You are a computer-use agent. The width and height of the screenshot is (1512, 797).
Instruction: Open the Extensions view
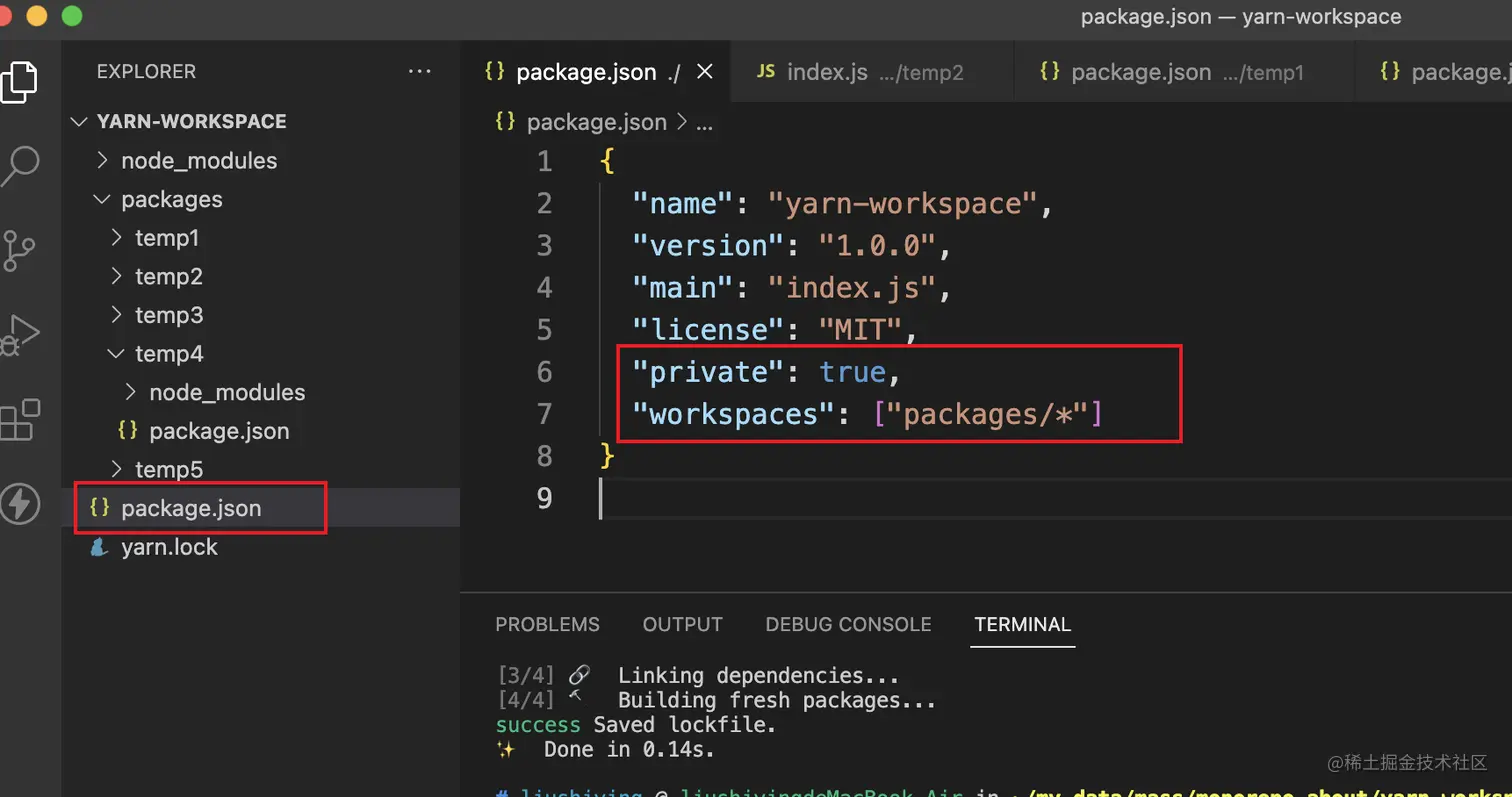coord(19,419)
